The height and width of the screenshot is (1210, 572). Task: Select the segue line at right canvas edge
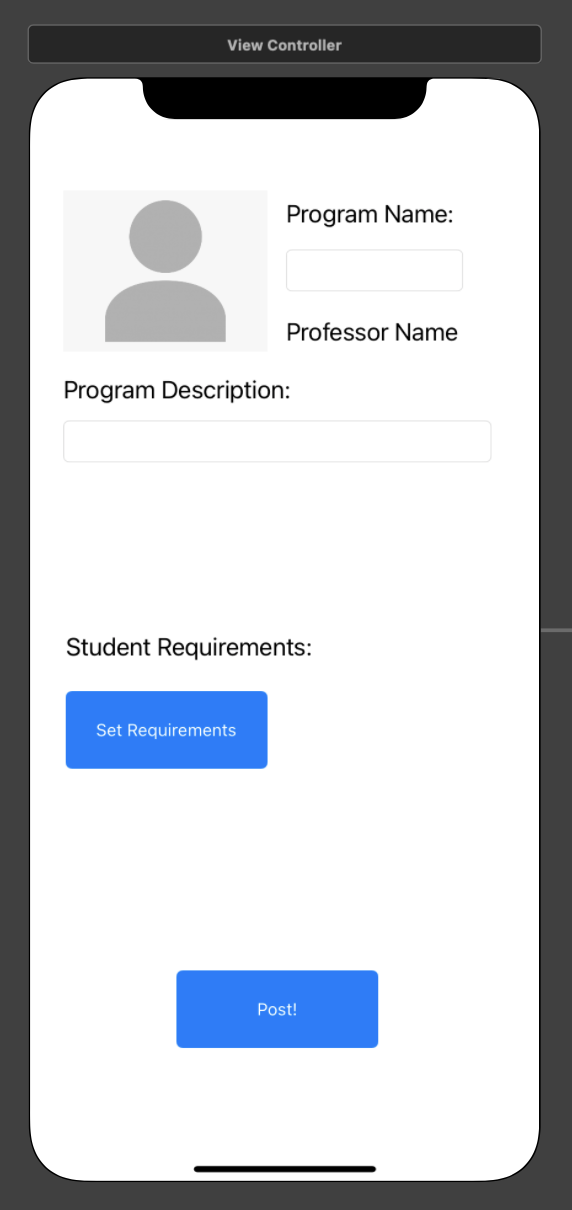(x=557, y=630)
